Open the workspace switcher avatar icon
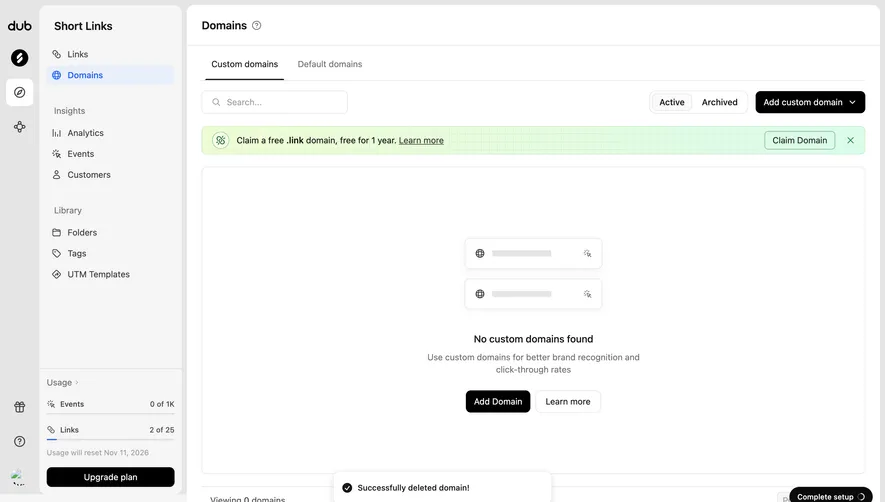This screenshot has height=502, width=885. coord(20,58)
